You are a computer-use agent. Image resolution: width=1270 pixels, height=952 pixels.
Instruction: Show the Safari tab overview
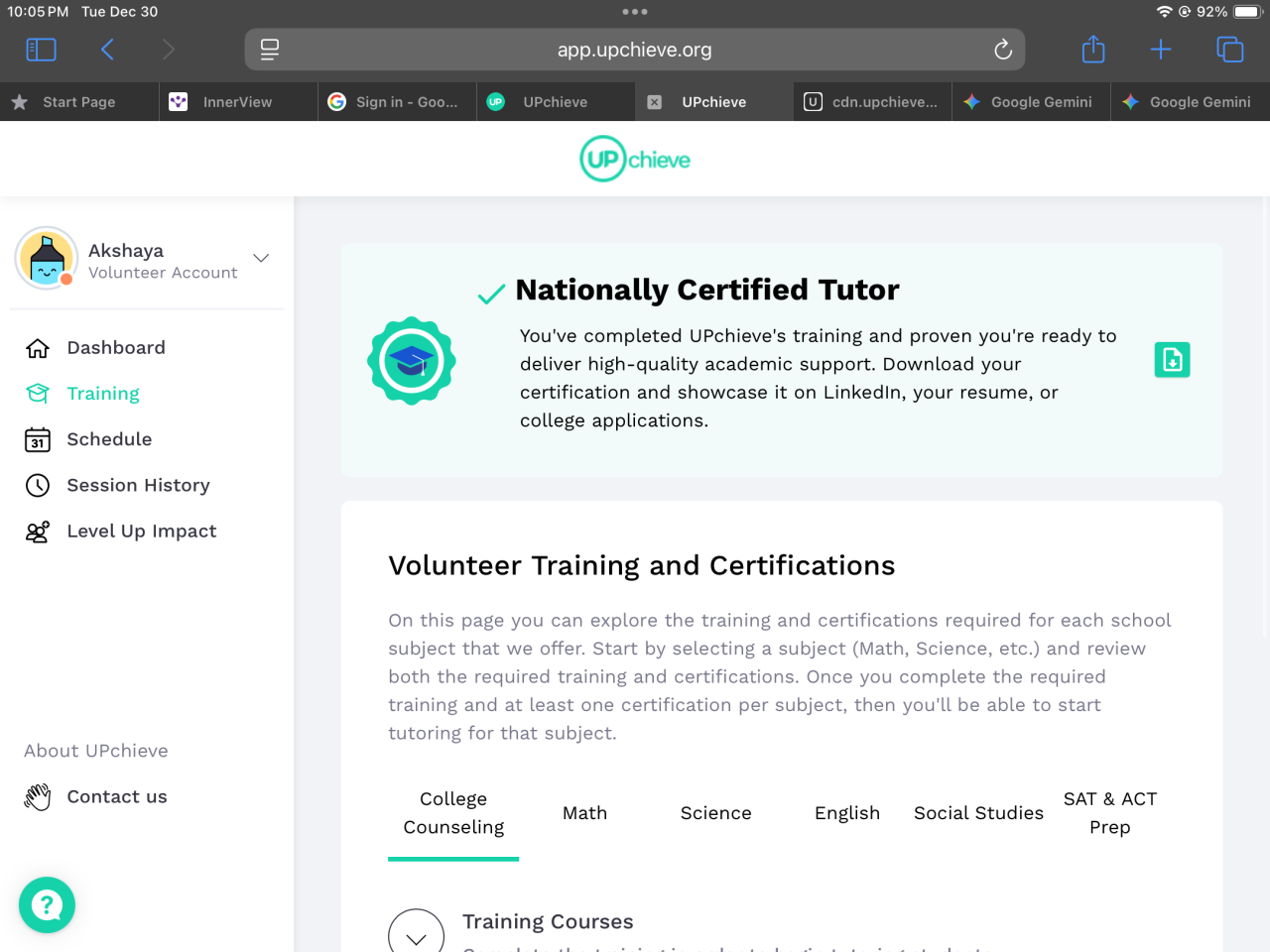tap(1229, 50)
